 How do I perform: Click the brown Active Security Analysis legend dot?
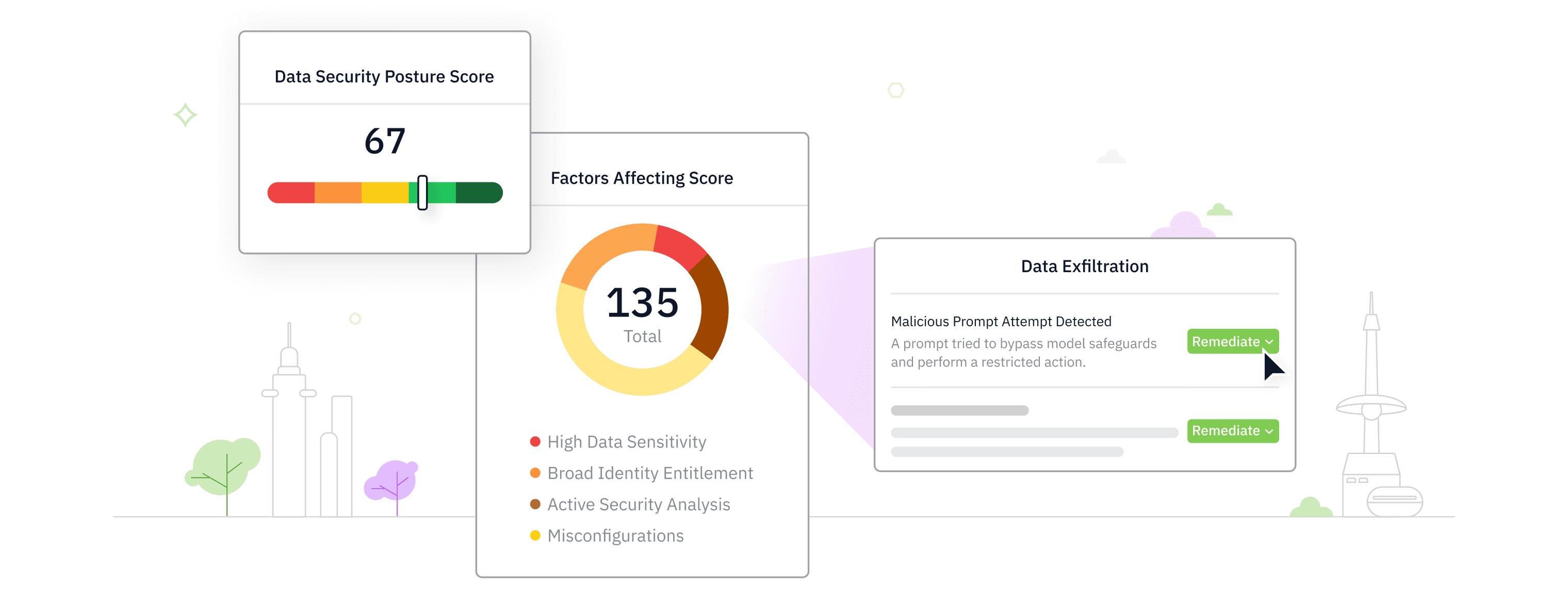pyautogui.click(x=535, y=505)
